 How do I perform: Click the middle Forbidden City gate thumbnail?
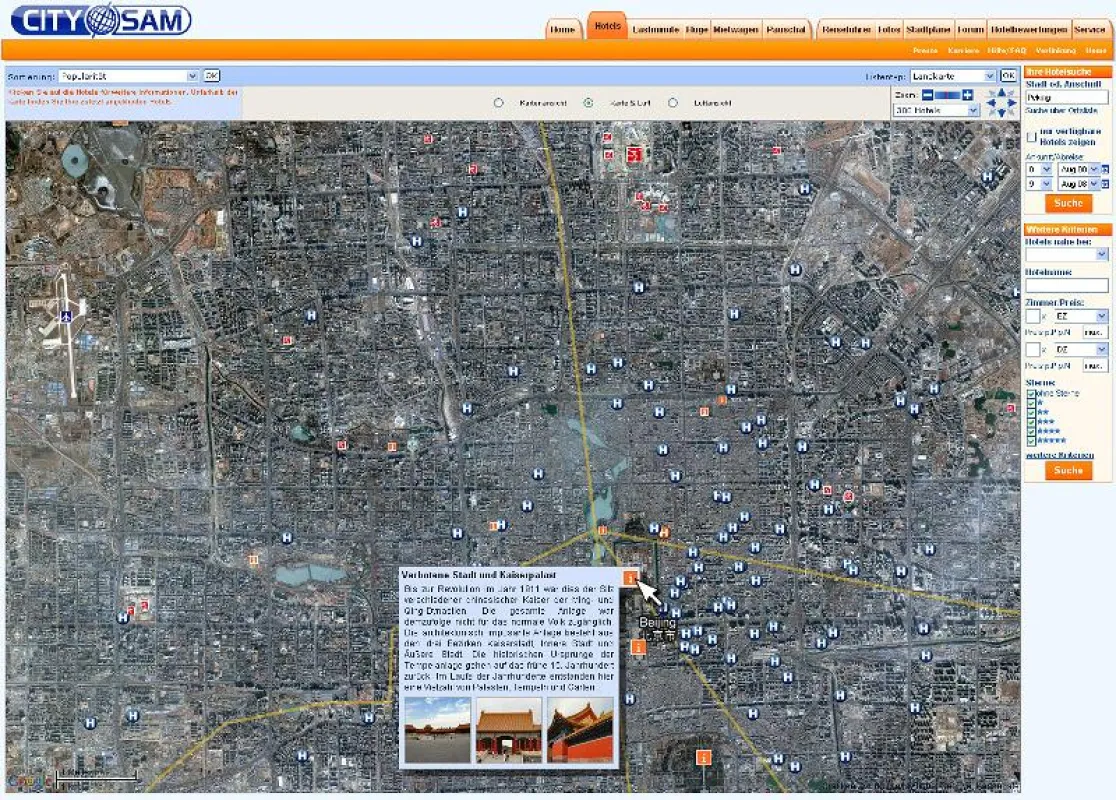pyautogui.click(x=508, y=730)
